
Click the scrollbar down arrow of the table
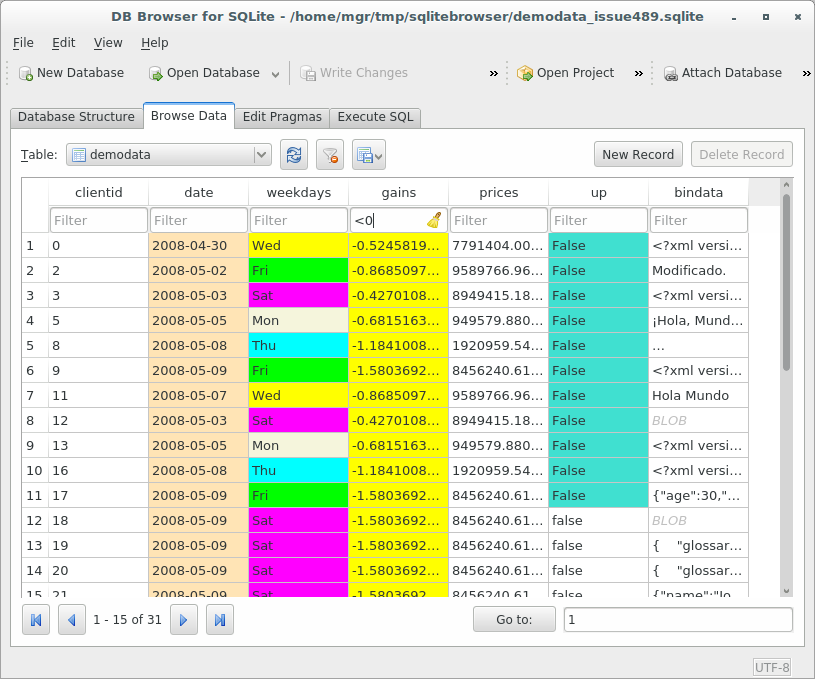tap(786, 591)
